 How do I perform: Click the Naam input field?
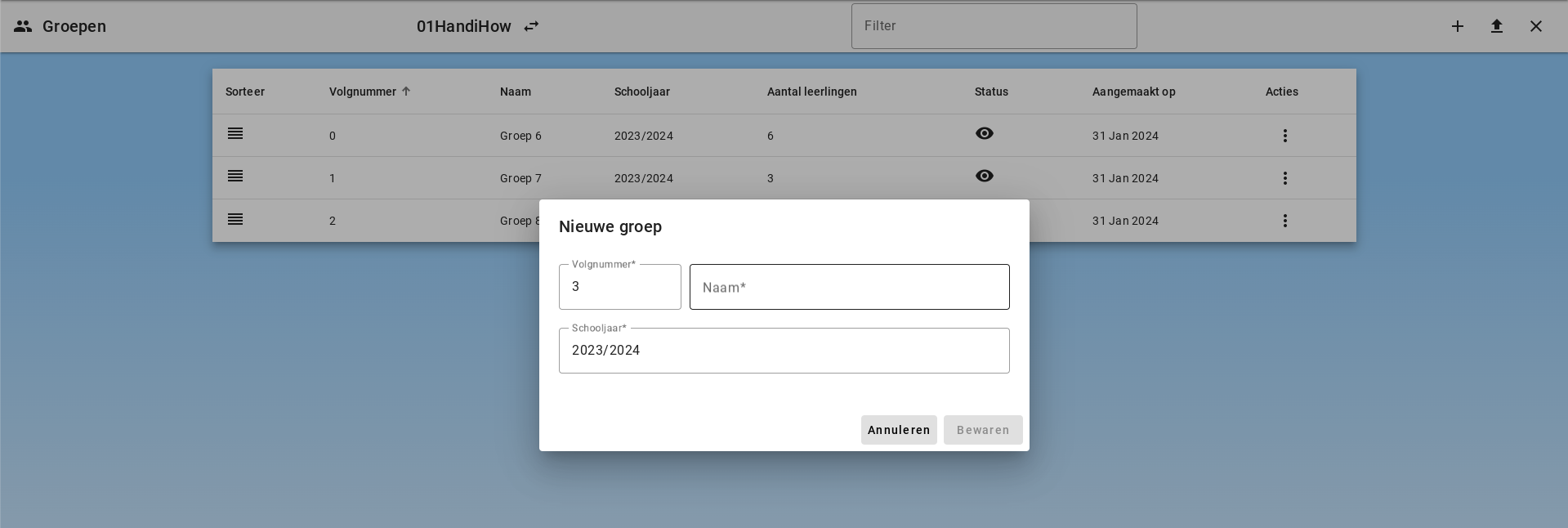[x=849, y=287]
